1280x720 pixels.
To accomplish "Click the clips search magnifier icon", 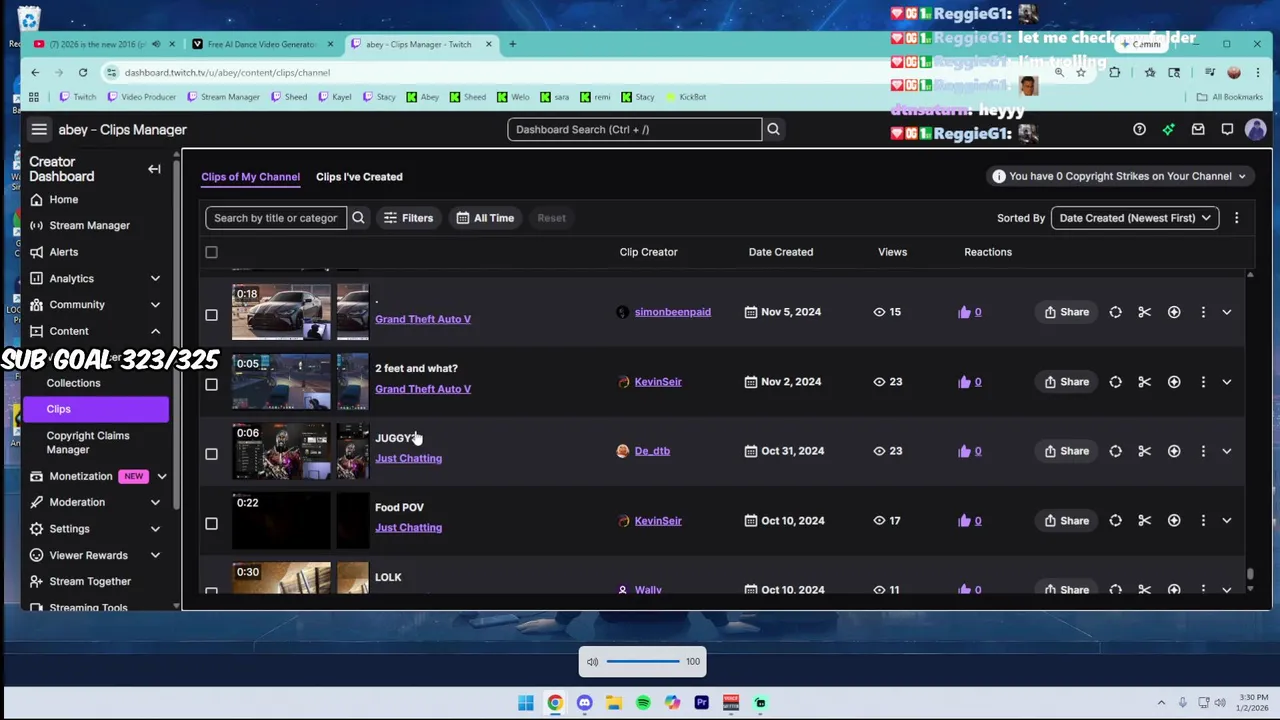I will point(358,218).
